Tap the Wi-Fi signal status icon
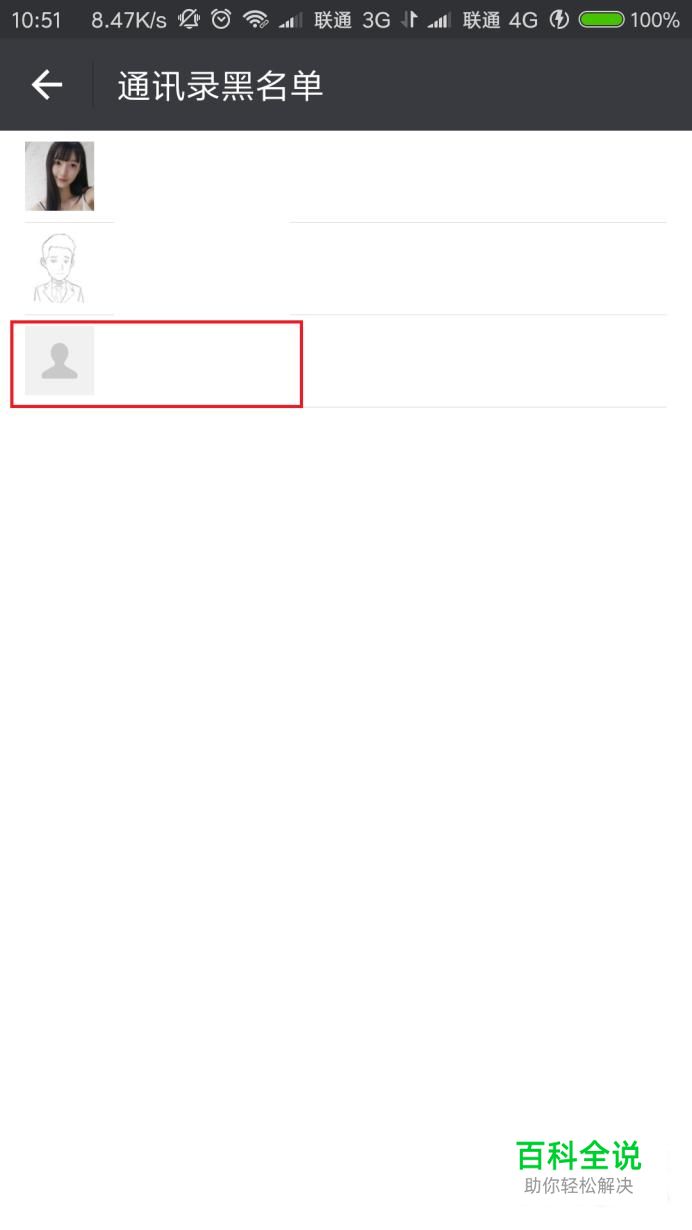 coord(256,19)
